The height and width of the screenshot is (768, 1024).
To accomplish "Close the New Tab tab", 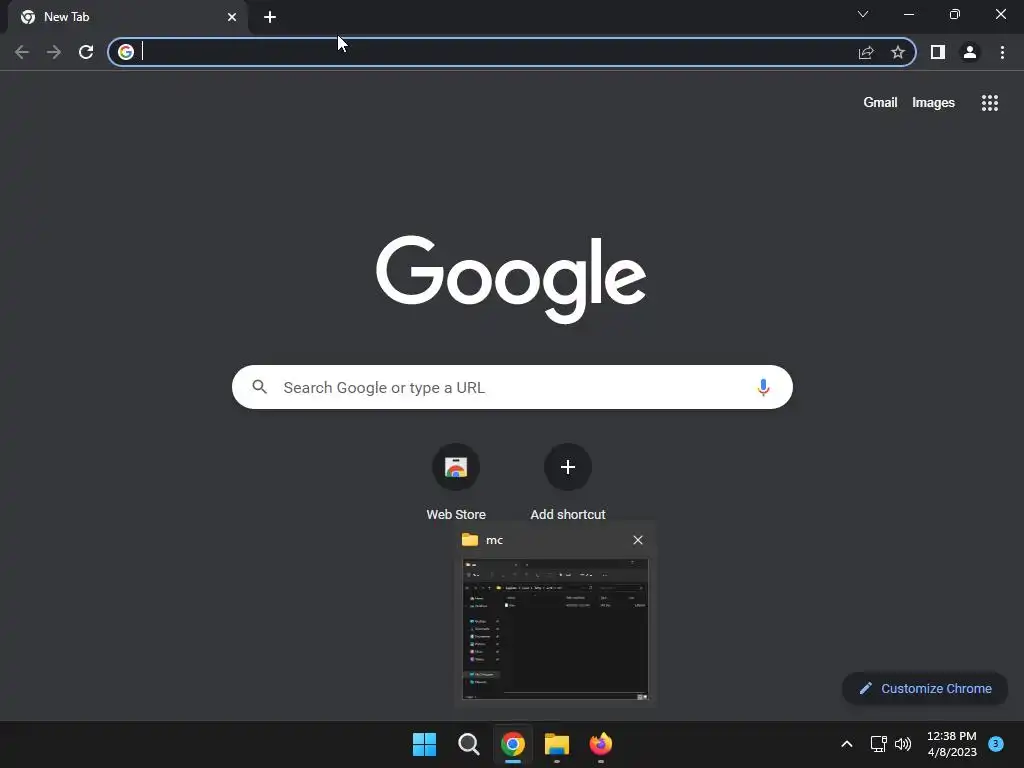I will click(232, 17).
